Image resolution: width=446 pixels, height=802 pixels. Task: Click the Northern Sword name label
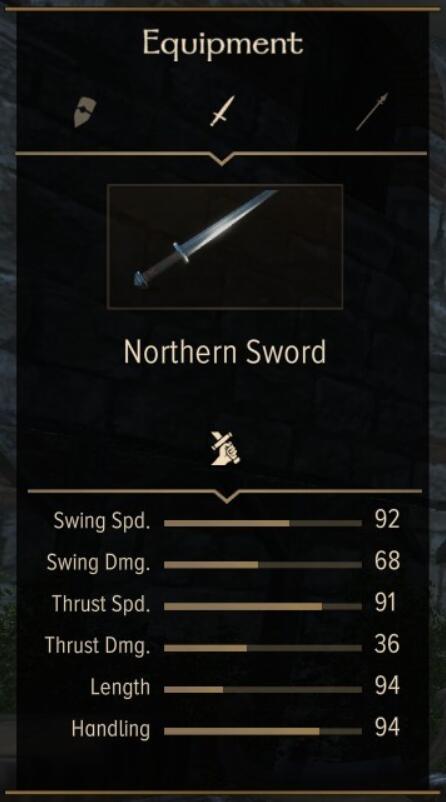pyautogui.click(x=225, y=352)
